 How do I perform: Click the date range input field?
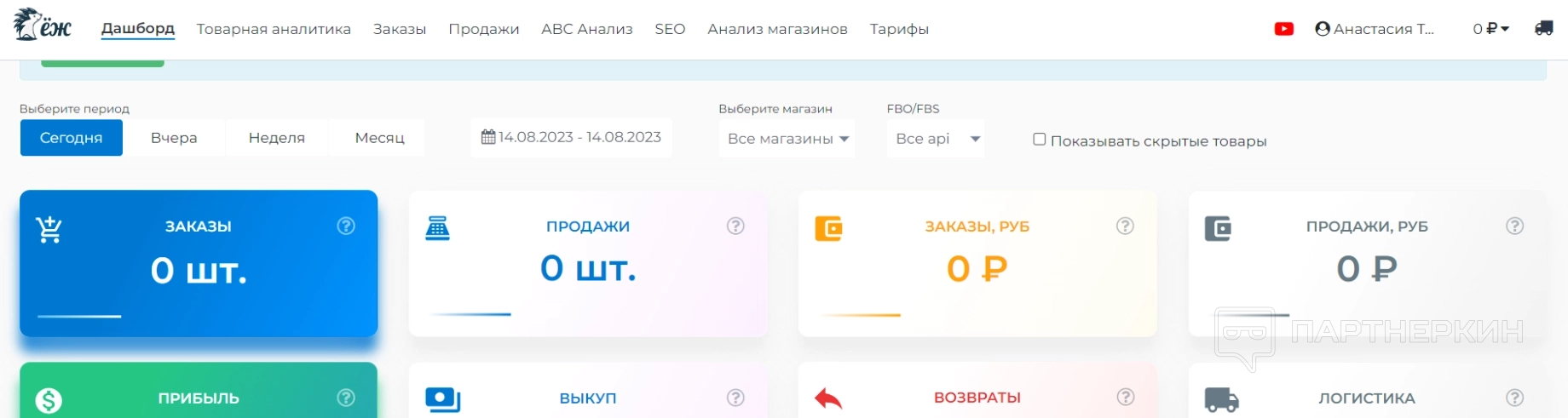[572, 137]
